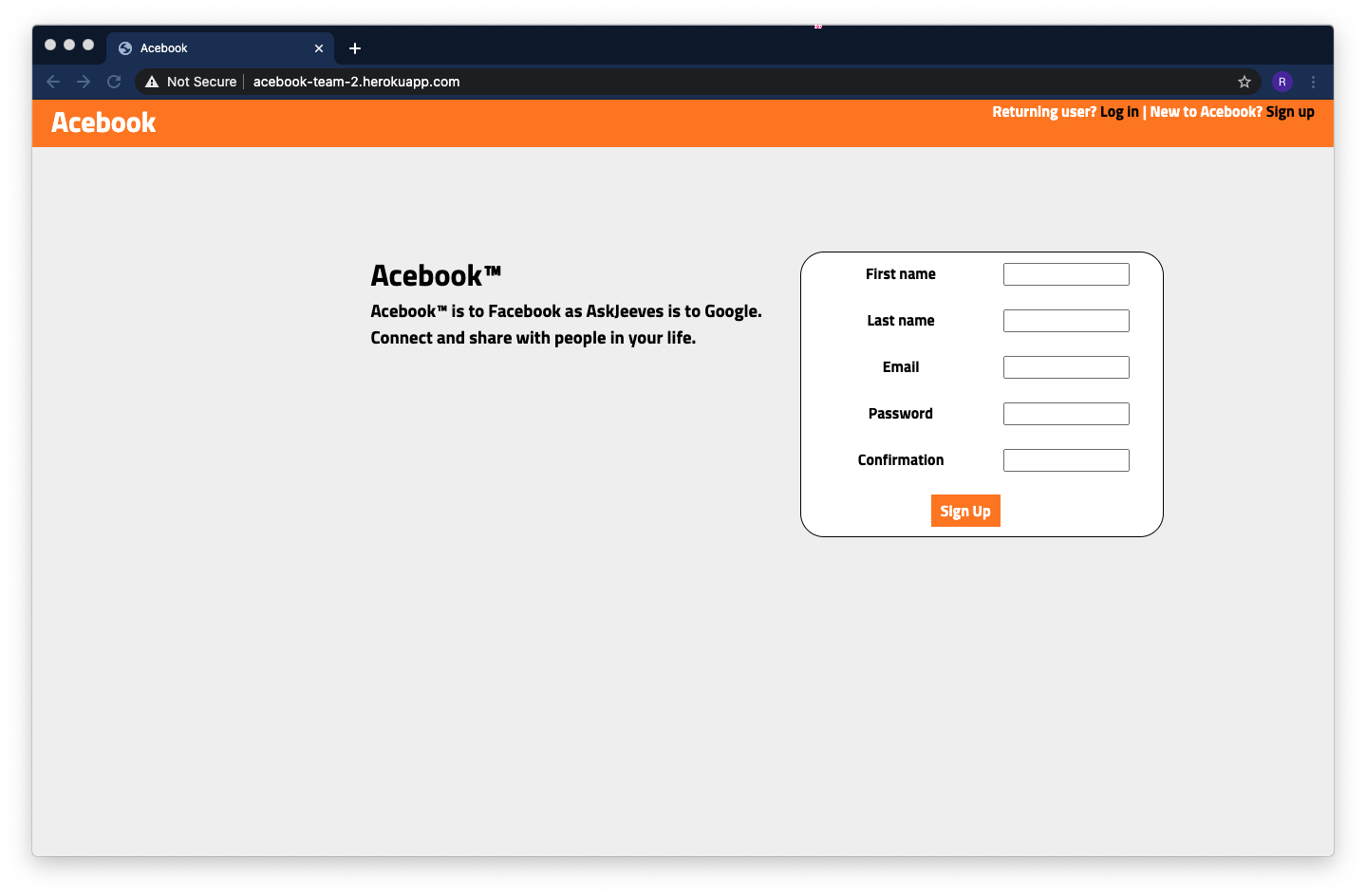
Task: Focus the Last name field
Action: click(1066, 321)
